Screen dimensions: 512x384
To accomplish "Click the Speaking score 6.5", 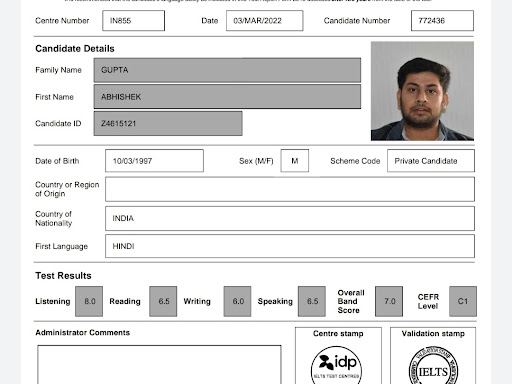I will click(312, 301).
